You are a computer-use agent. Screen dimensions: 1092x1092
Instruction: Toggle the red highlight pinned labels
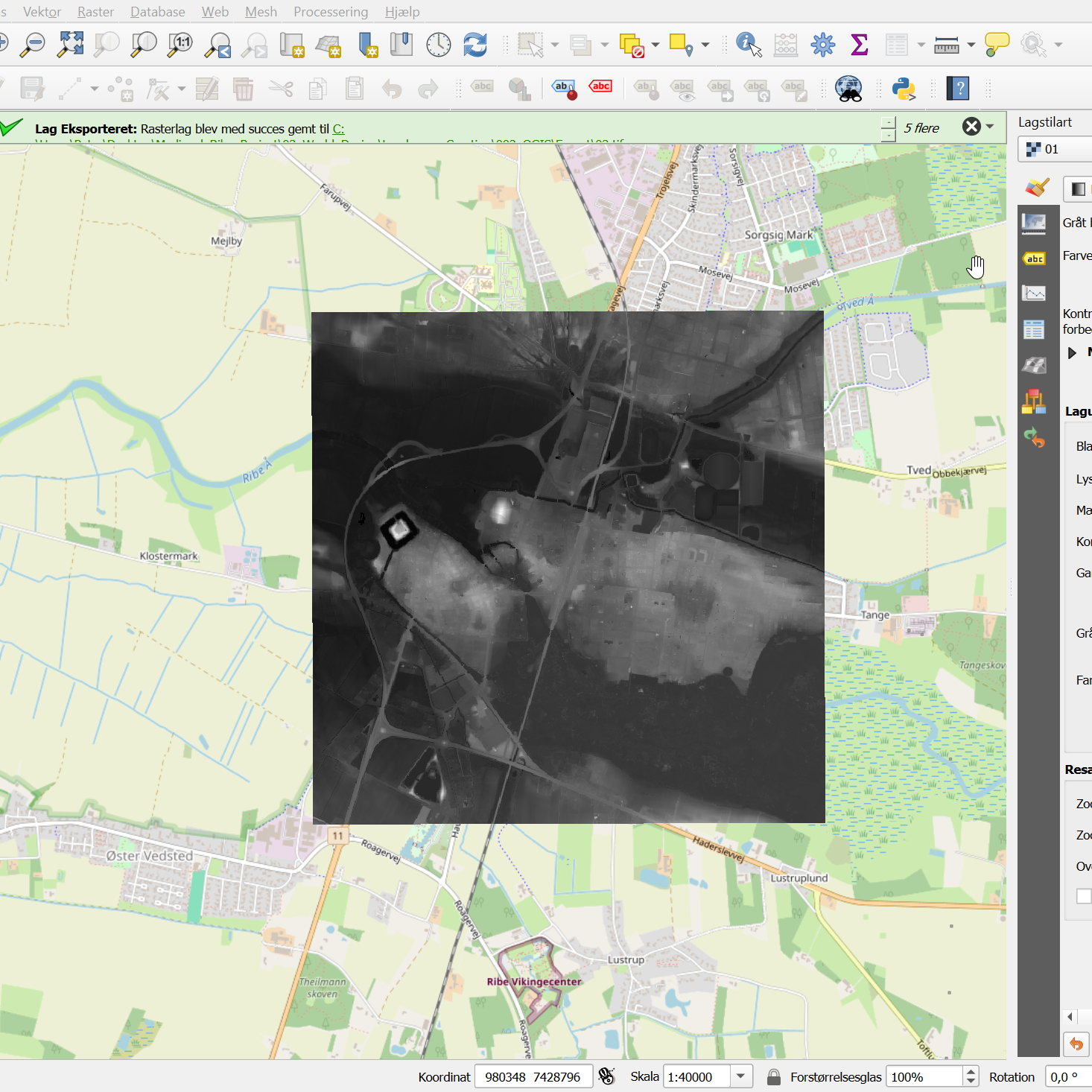[601, 87]
